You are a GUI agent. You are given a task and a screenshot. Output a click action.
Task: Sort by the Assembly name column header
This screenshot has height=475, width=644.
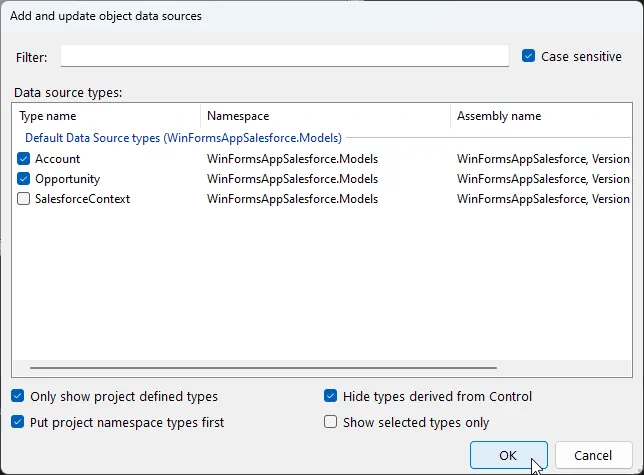pos(541,116)
